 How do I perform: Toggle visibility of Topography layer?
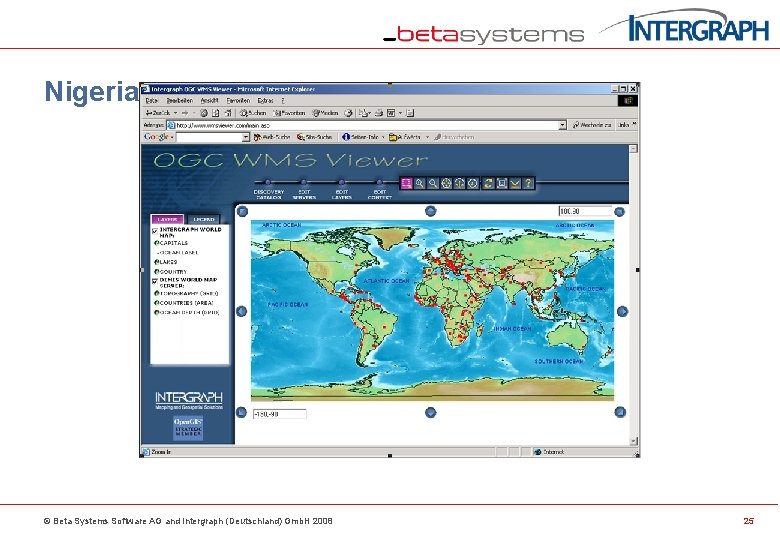pyautogui.click(x=157, y=293)
